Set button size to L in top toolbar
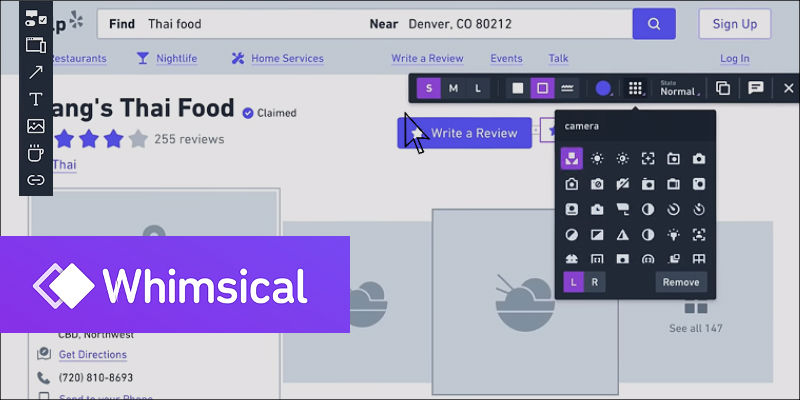This screenshot has height=400, width=800. 478,88
